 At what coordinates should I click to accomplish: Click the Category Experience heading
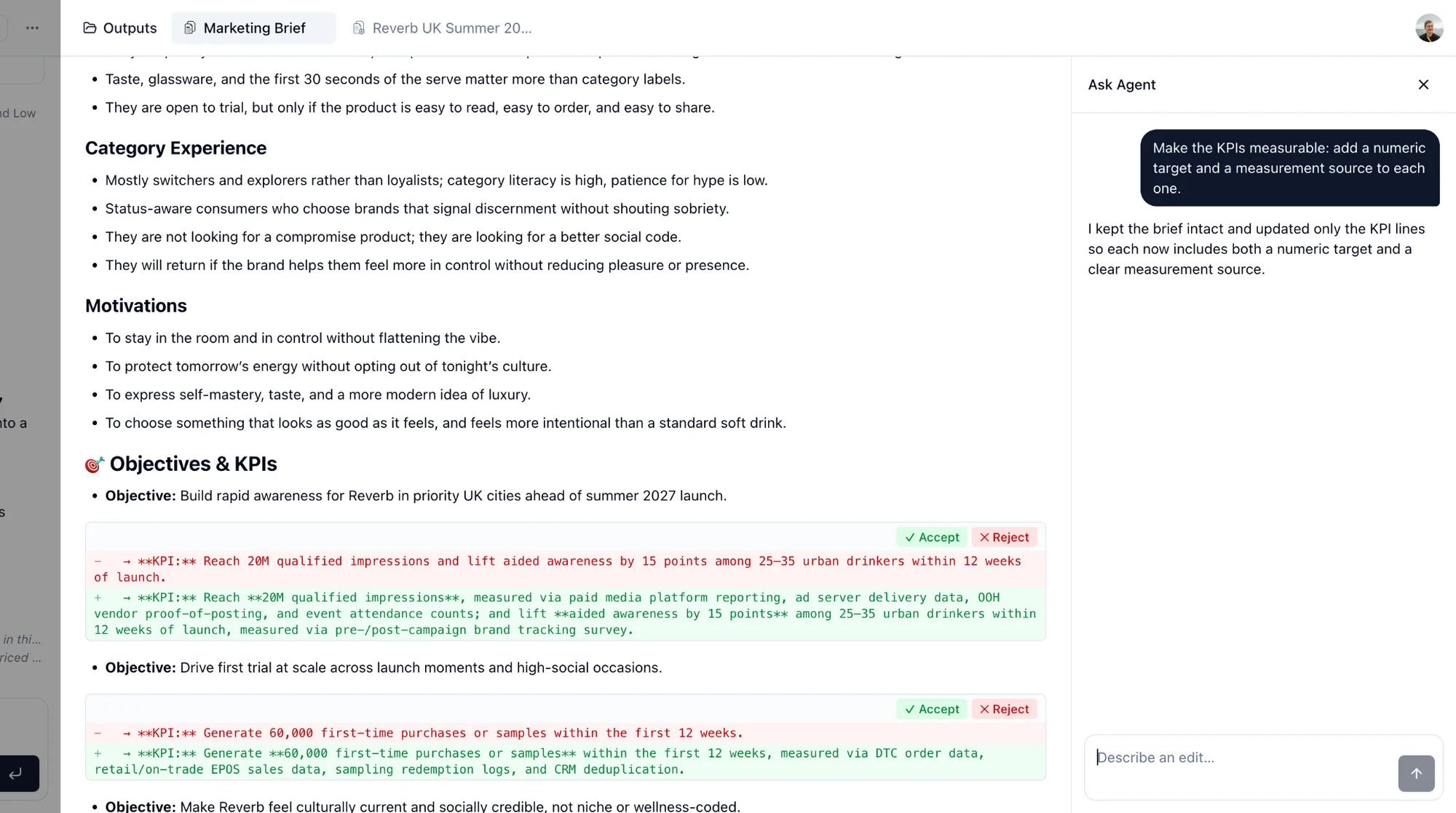(175, 148)
